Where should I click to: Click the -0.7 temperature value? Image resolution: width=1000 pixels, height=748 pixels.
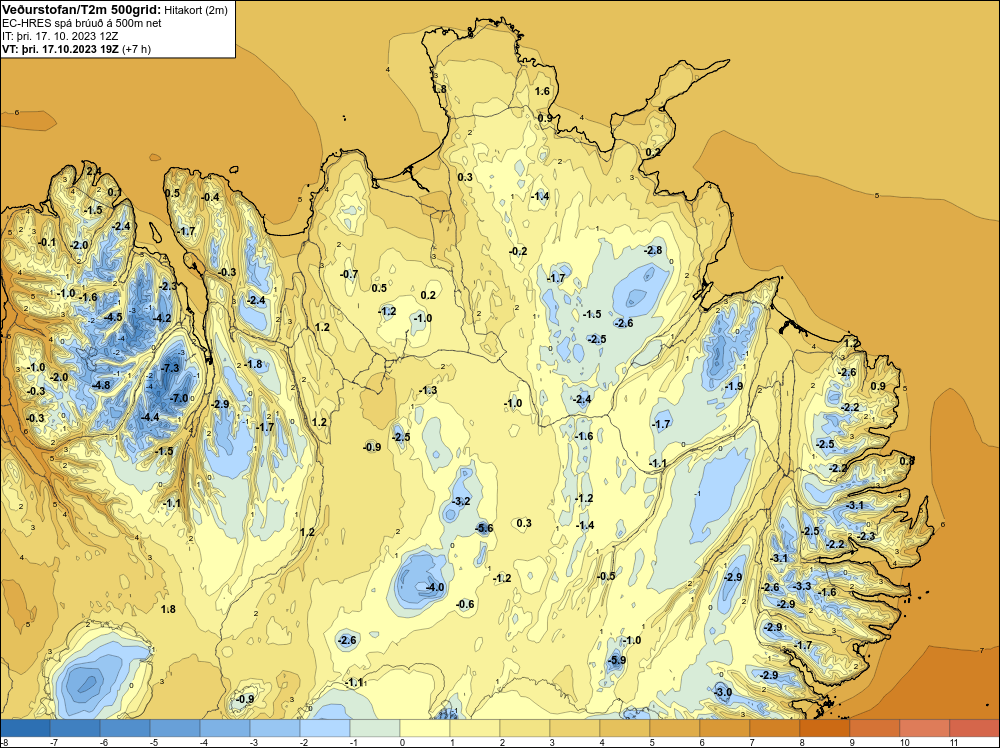(349, 274)
